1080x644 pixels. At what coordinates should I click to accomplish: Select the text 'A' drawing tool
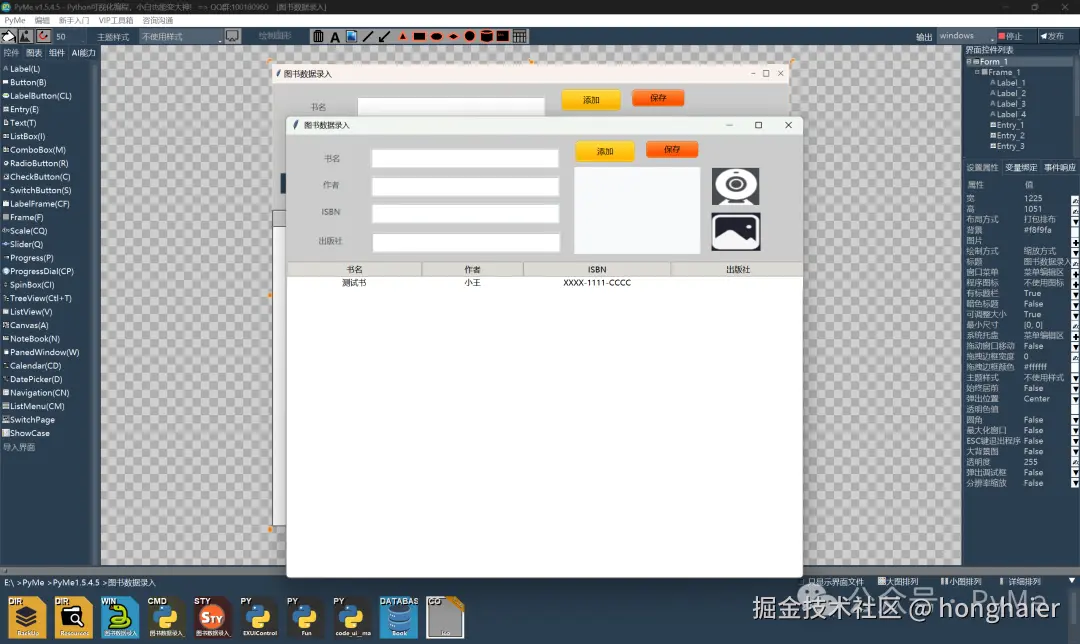point(335,37)
